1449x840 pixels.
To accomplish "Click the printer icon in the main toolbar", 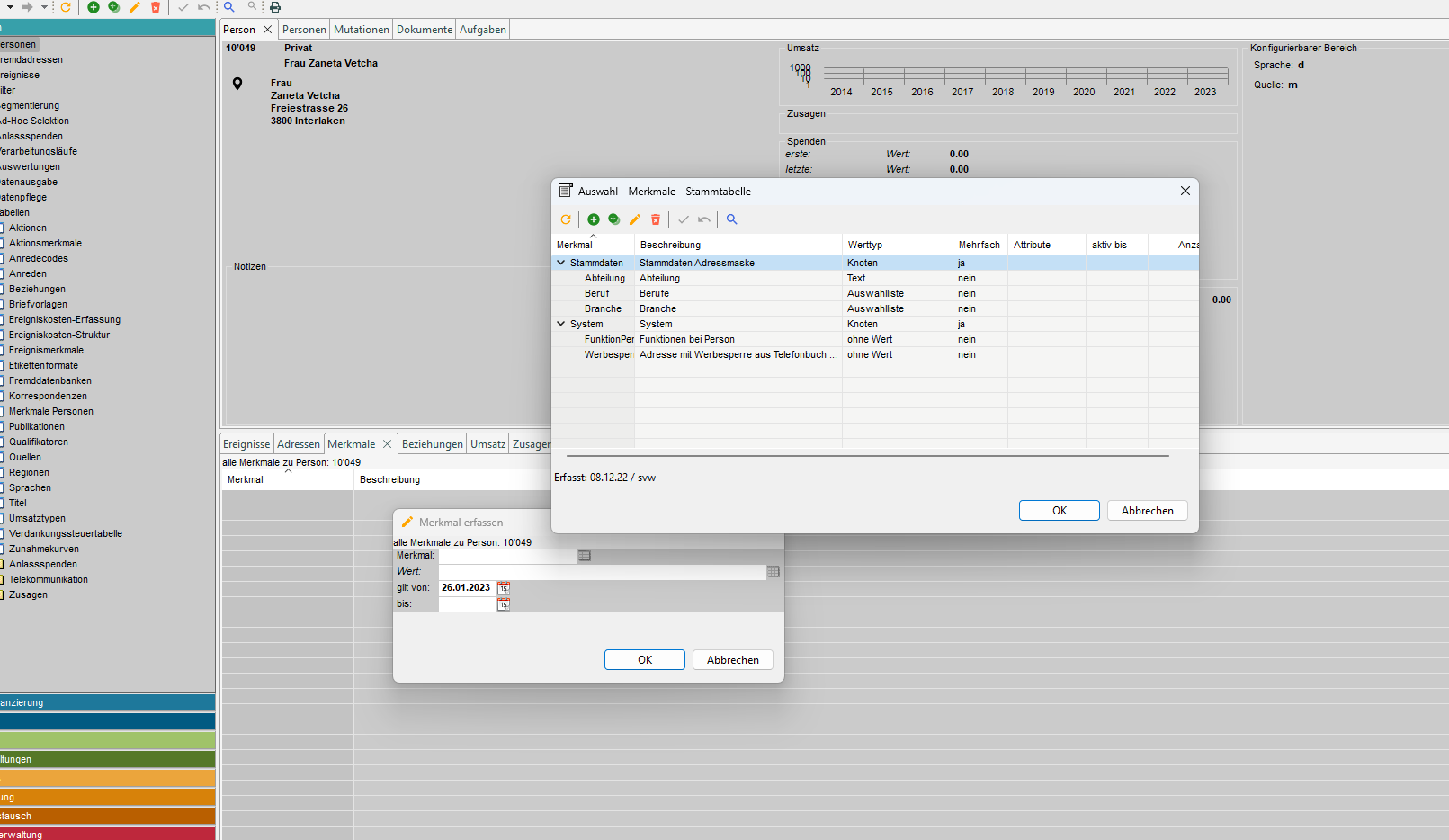I will coord(275,7).
